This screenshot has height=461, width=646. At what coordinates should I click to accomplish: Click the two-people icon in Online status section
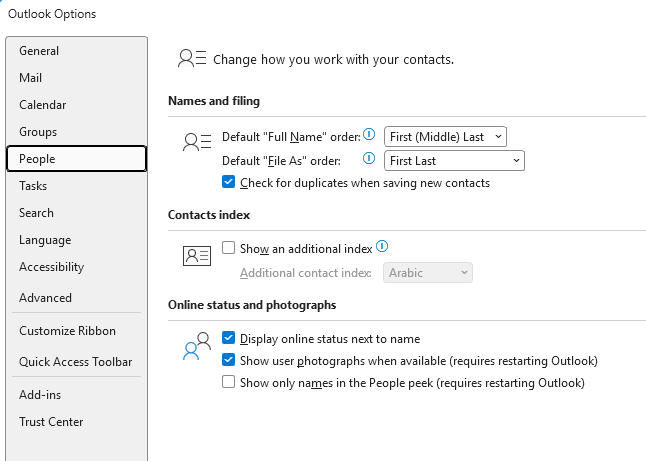[197, 346]
